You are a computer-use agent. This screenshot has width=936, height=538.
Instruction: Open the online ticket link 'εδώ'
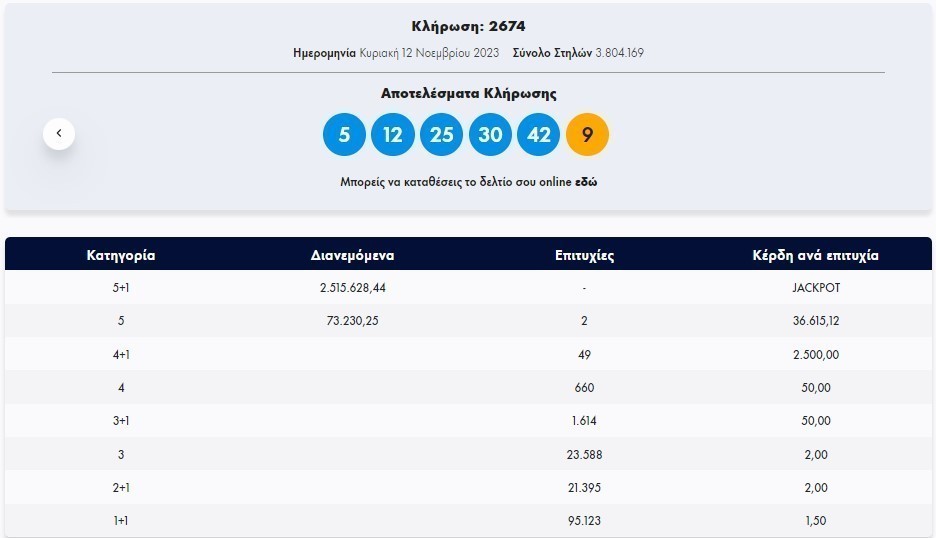[586, 183]
